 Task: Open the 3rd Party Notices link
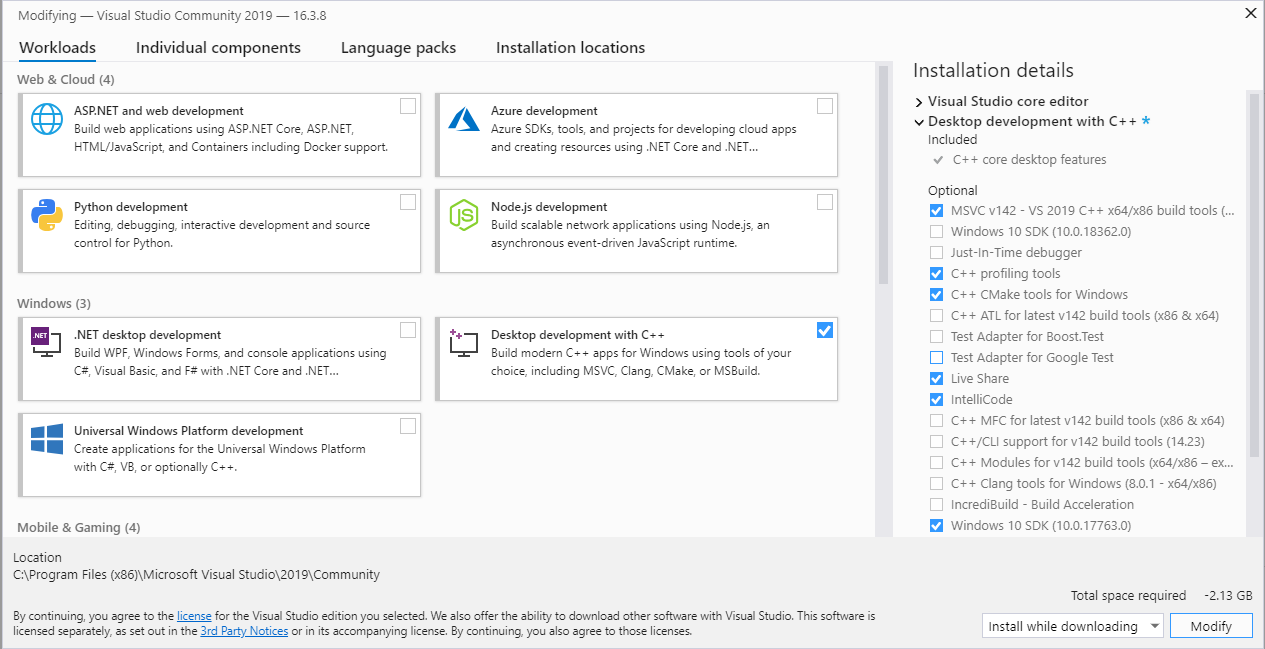[244, 631]
